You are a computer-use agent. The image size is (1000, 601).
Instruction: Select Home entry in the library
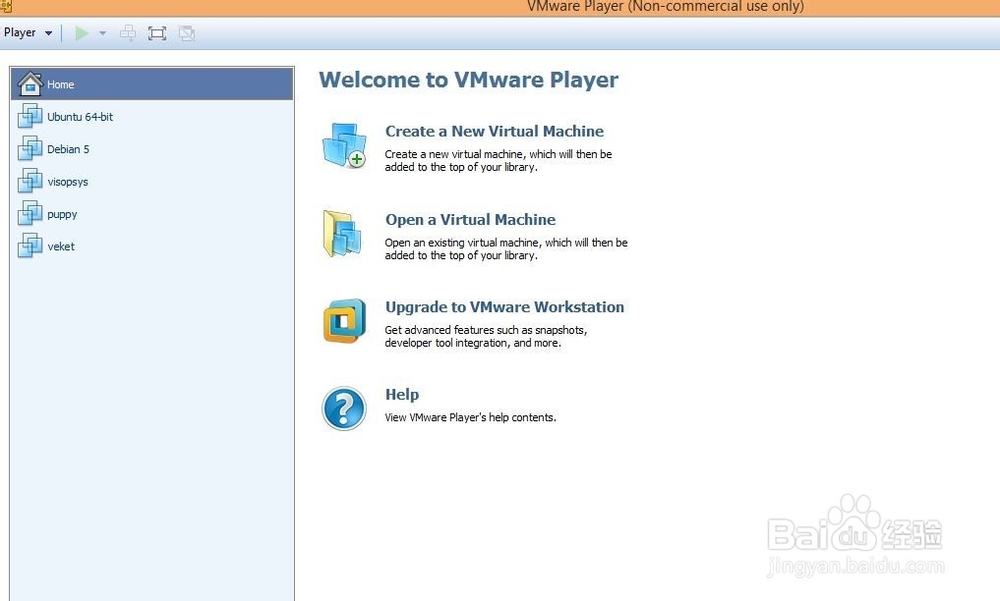tap(152, 84)
